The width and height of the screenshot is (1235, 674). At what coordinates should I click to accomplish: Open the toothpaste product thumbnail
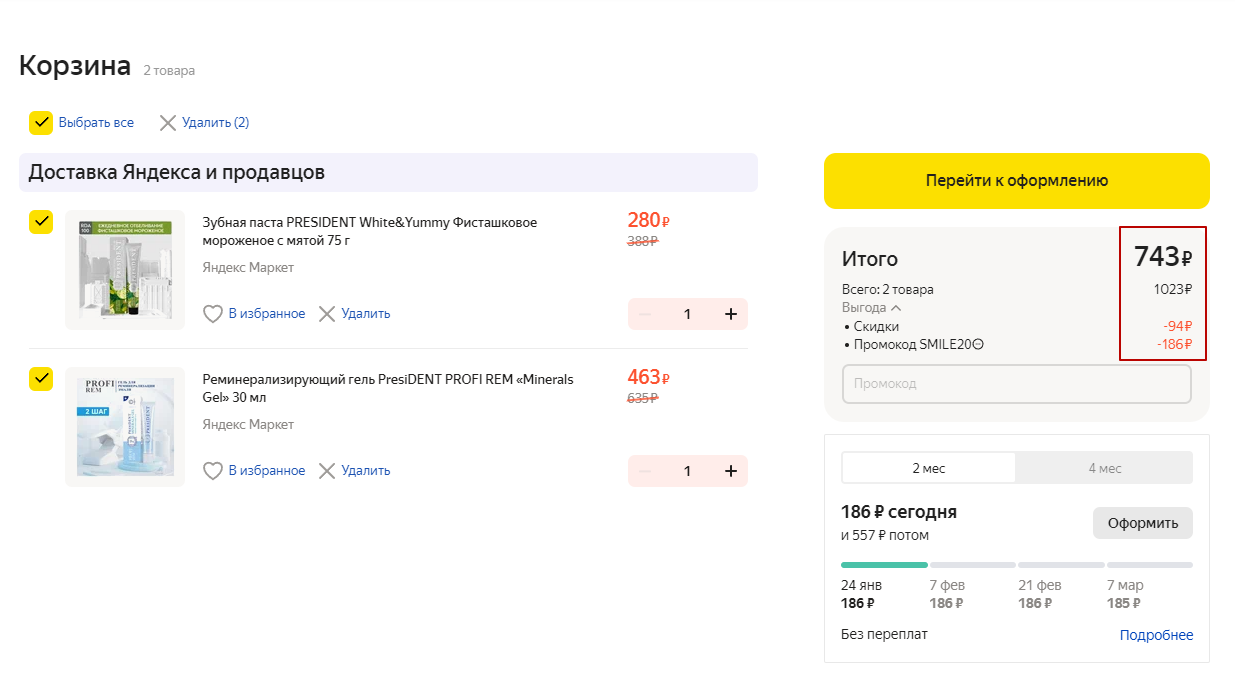pyautogui.click(x=125, y=269)
